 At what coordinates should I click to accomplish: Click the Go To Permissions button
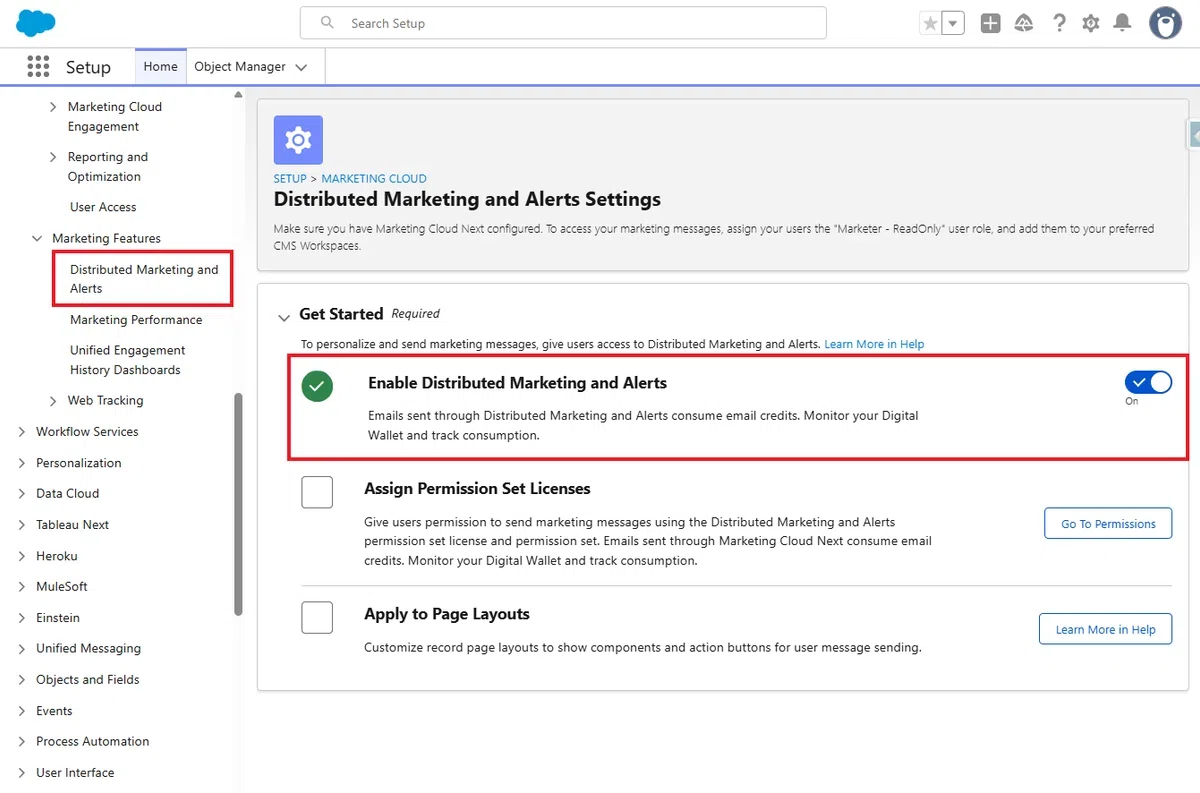click(x=1108, y=524)
